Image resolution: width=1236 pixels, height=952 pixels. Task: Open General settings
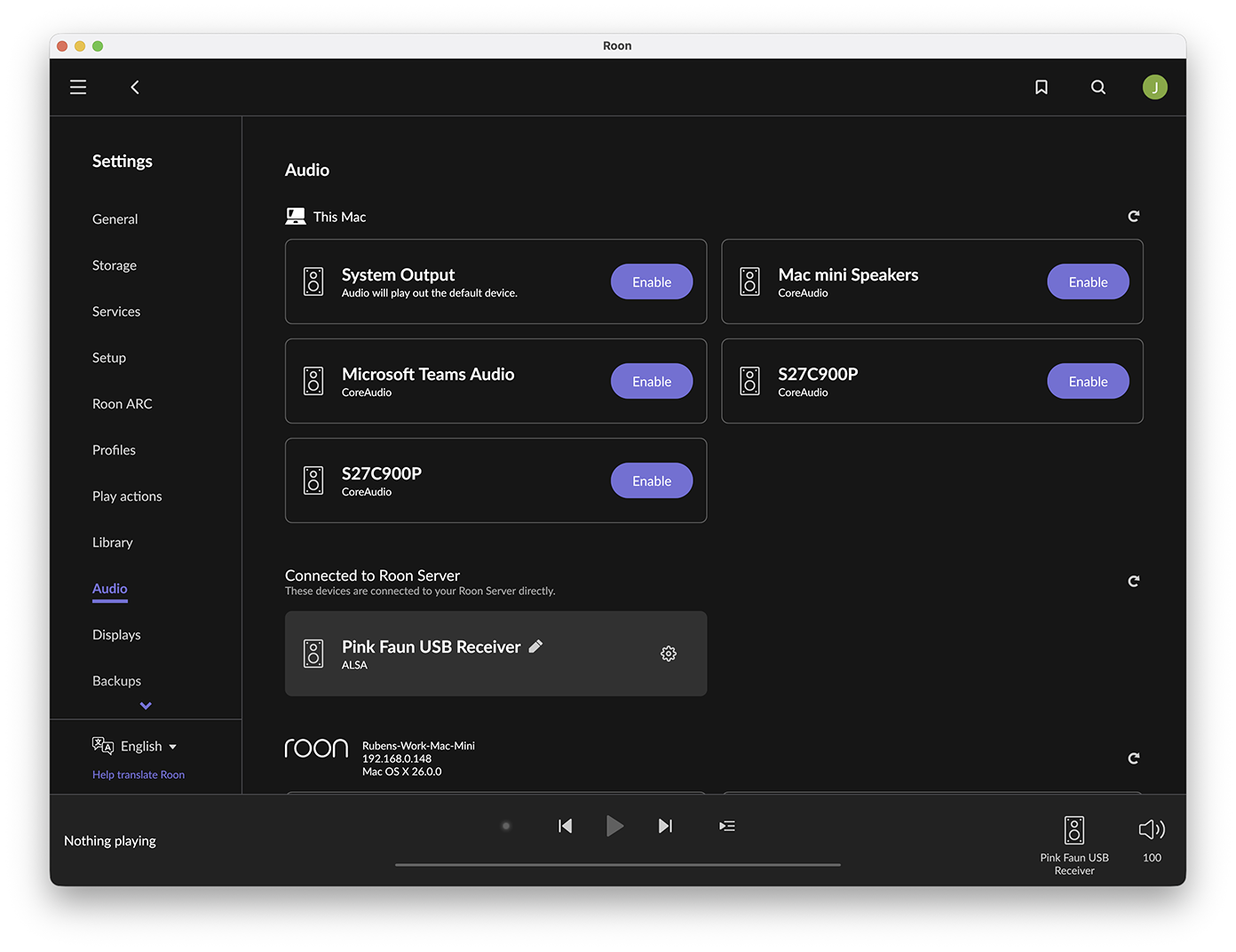click(x=115, y=219)
